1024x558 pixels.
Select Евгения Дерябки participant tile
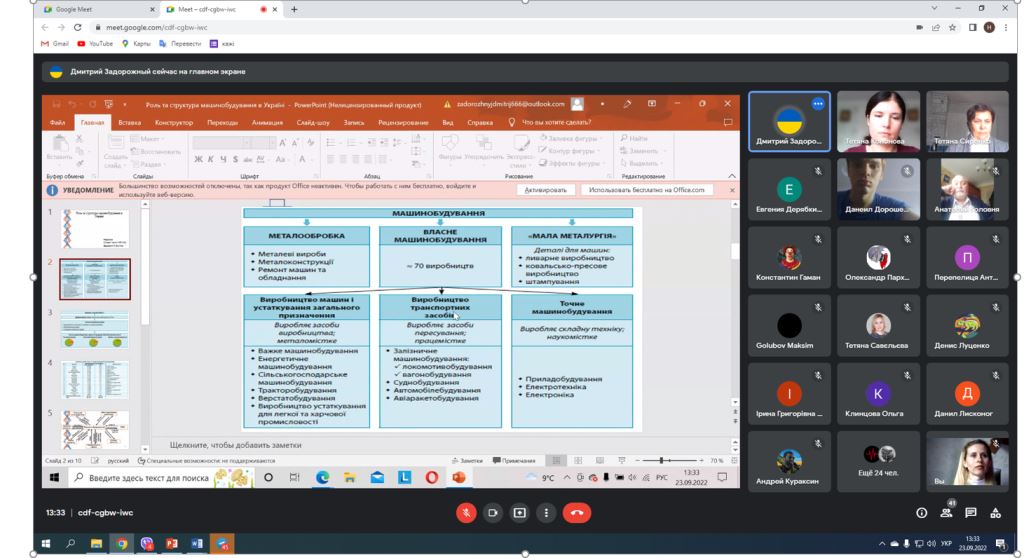point(789,189)
